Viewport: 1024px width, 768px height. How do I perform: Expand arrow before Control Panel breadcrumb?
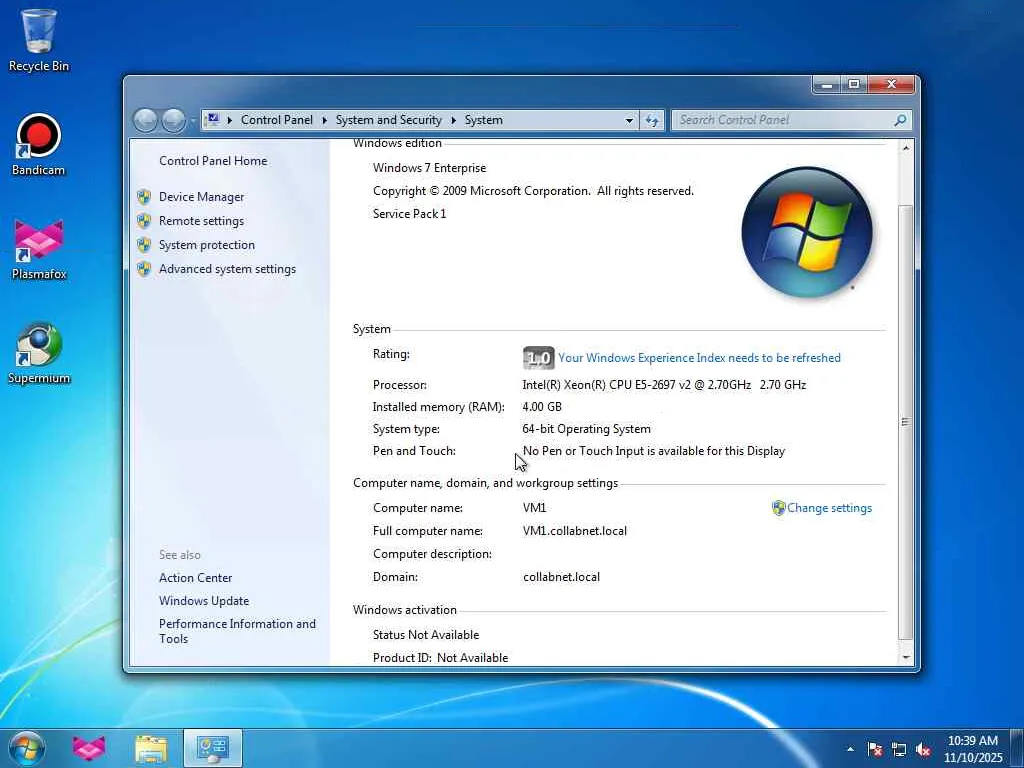(x=230, y=120)
